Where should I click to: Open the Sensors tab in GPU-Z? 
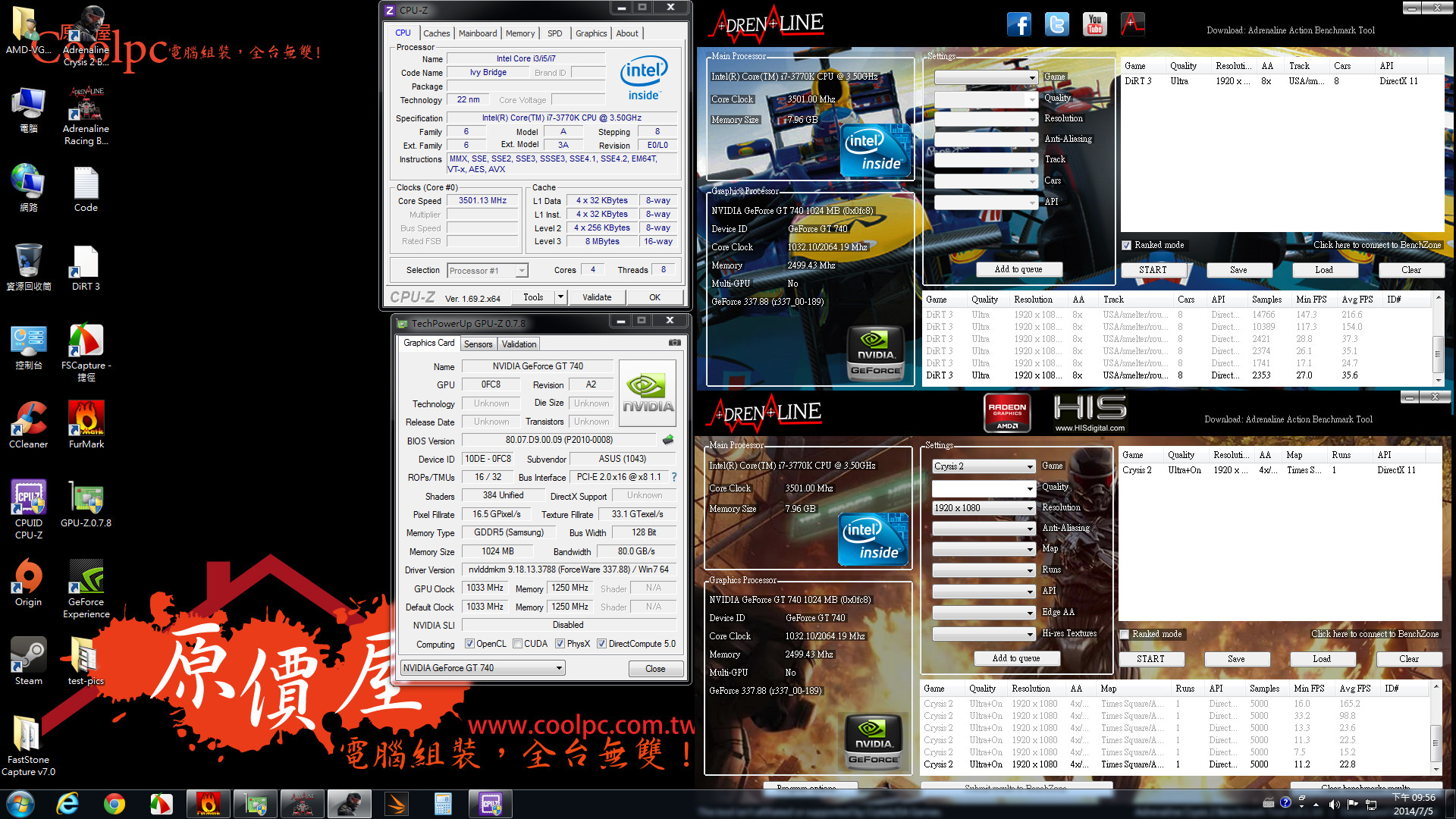pos(478,344)
